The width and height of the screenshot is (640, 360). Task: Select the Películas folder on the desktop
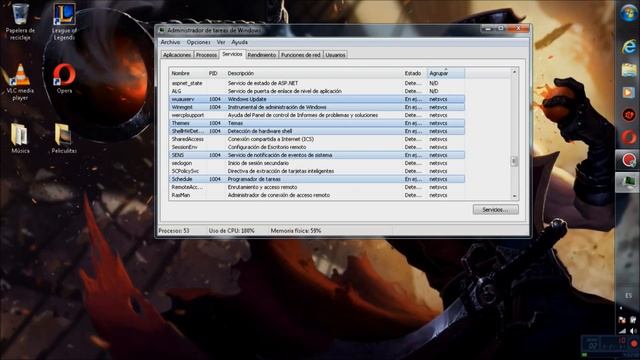[x=64, y=138]
